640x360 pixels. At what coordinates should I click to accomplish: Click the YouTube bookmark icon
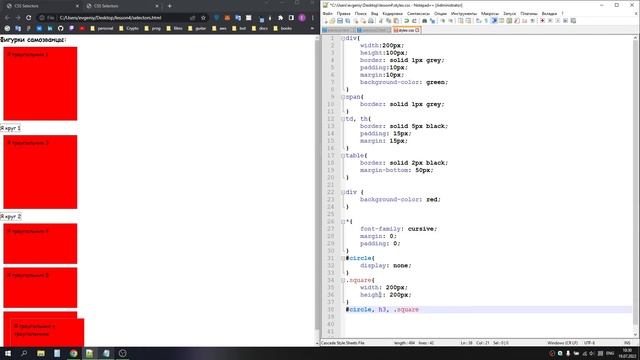click(x=82, y=29)
